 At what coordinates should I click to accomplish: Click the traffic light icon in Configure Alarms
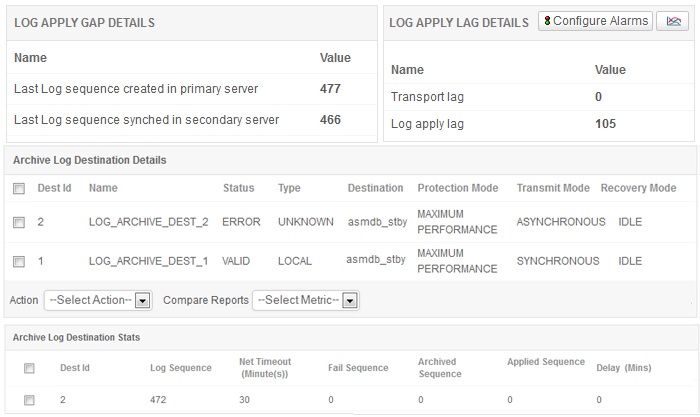click(547, 21)
